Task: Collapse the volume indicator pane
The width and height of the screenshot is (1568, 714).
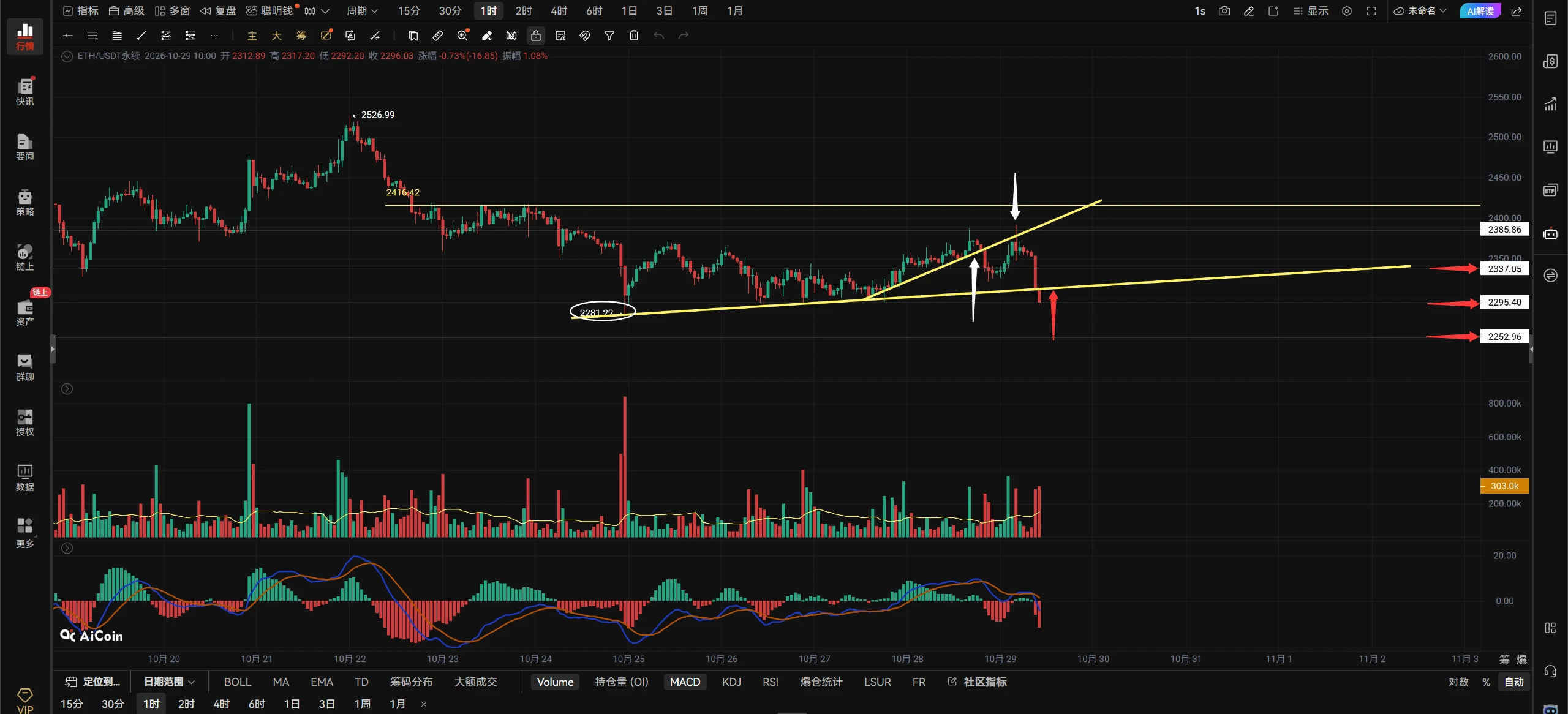Action: (67, 389)
